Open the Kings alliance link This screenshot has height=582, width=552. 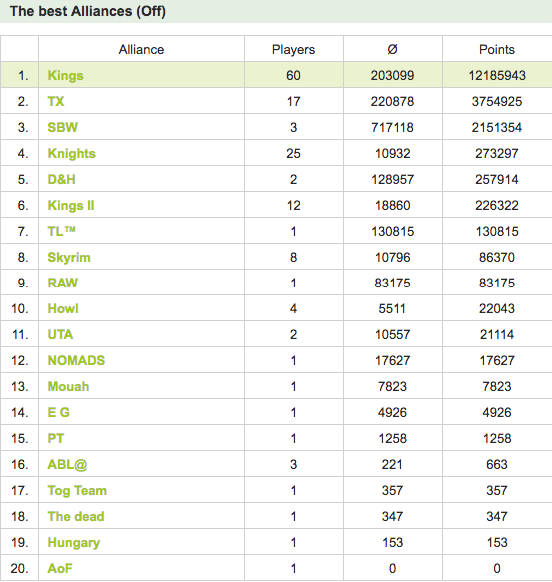click(x=65, y=75)
